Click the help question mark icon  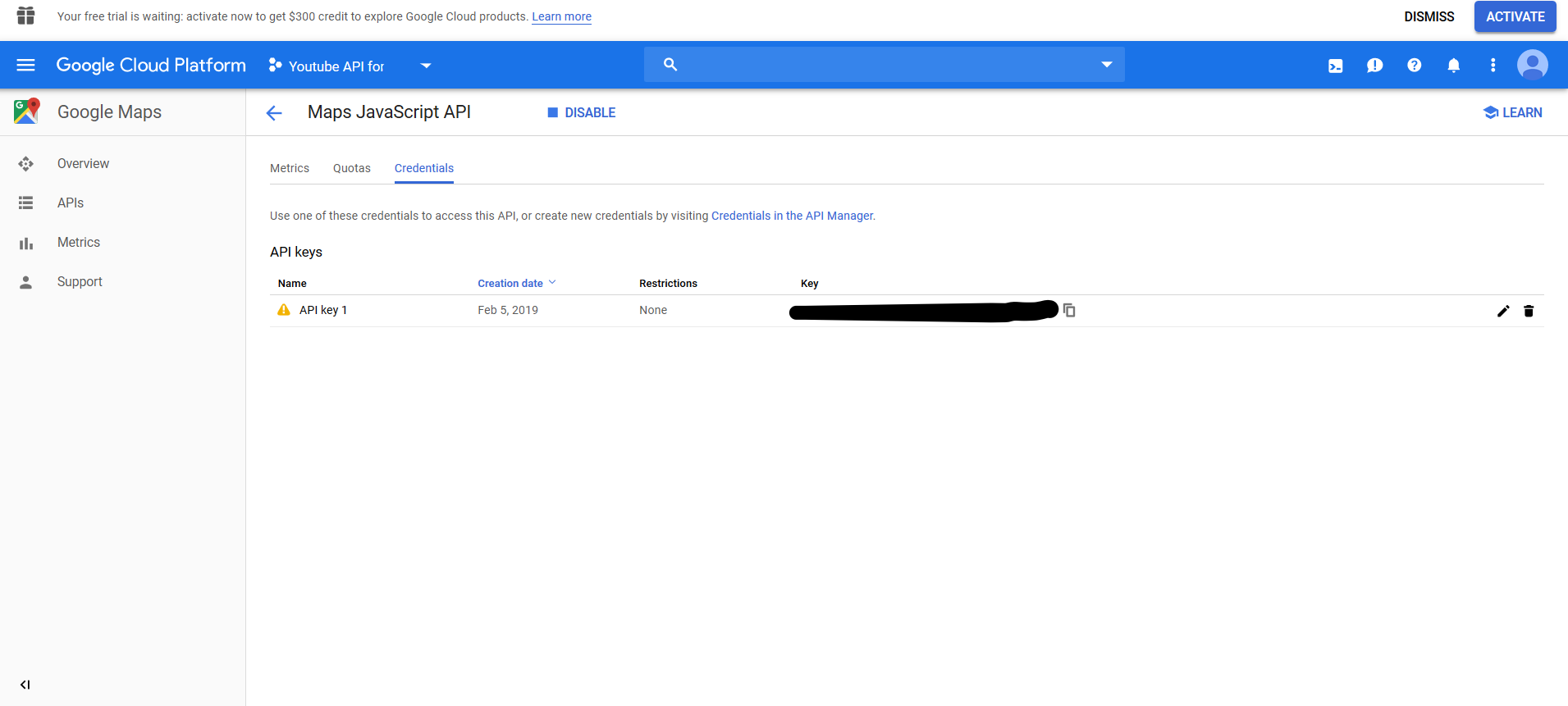click(x=1414, y=66)
